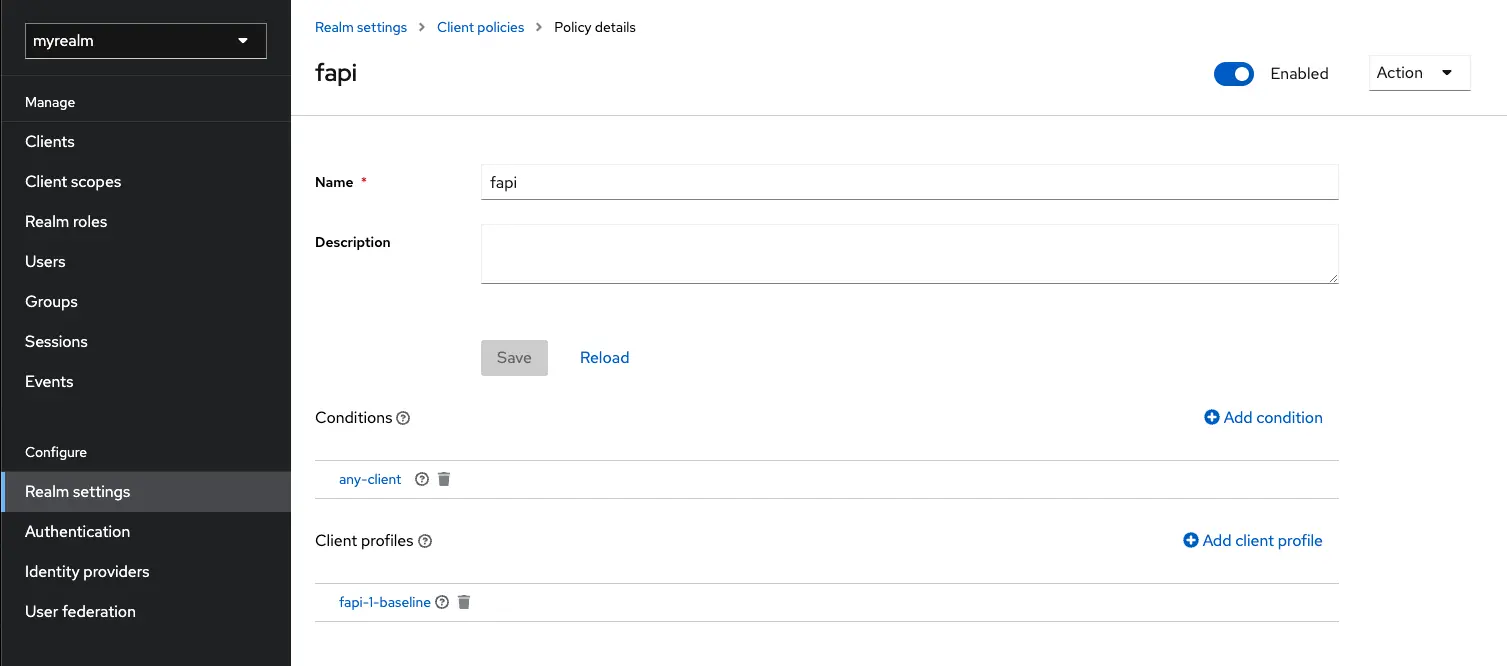Disable the fapi policy Enabled toggle
Image resolution: width=1507 pixels, height=666 pixels.
click(1233, 73)
